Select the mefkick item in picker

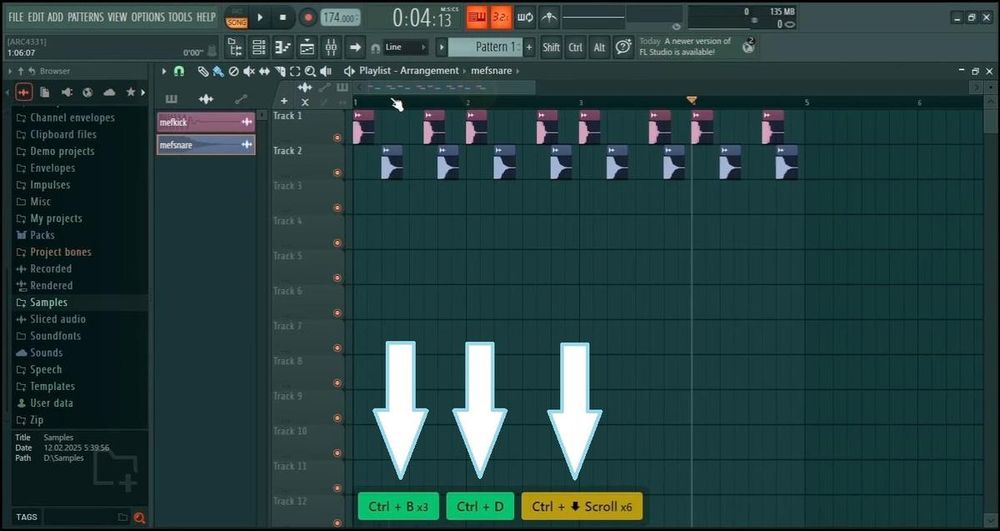206,122
